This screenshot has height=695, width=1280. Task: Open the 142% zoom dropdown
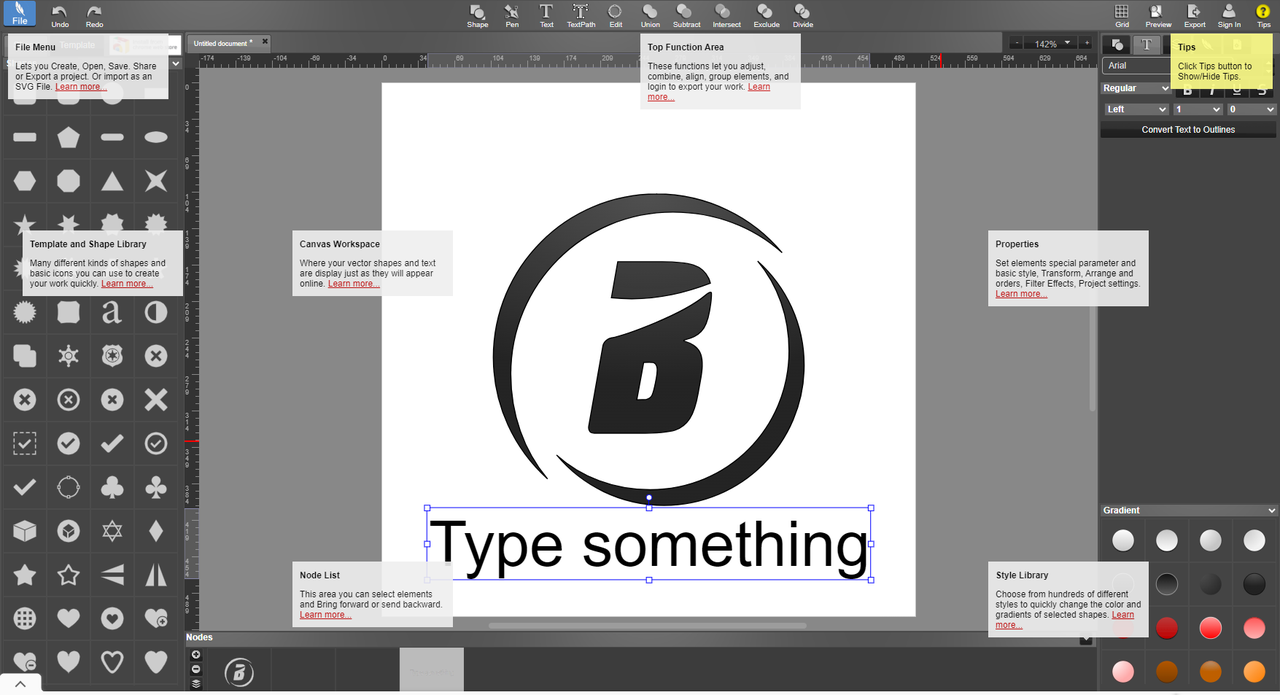click(x=1050, y=43)
